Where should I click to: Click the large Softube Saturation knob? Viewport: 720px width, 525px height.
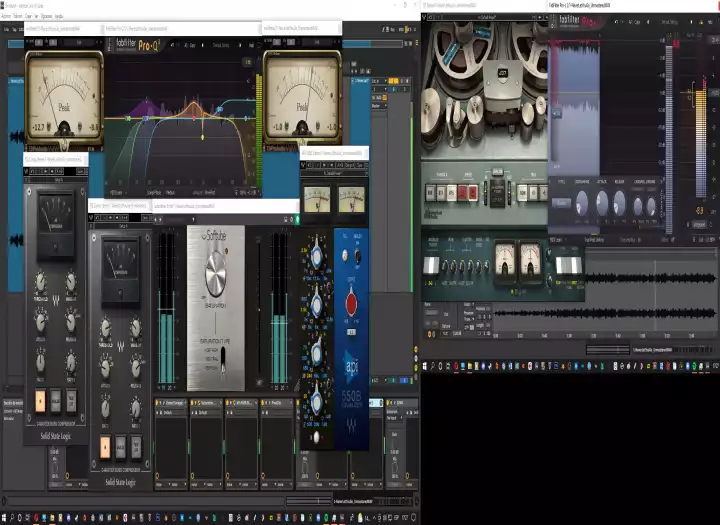pyautogui.click(x=216, y=274)
